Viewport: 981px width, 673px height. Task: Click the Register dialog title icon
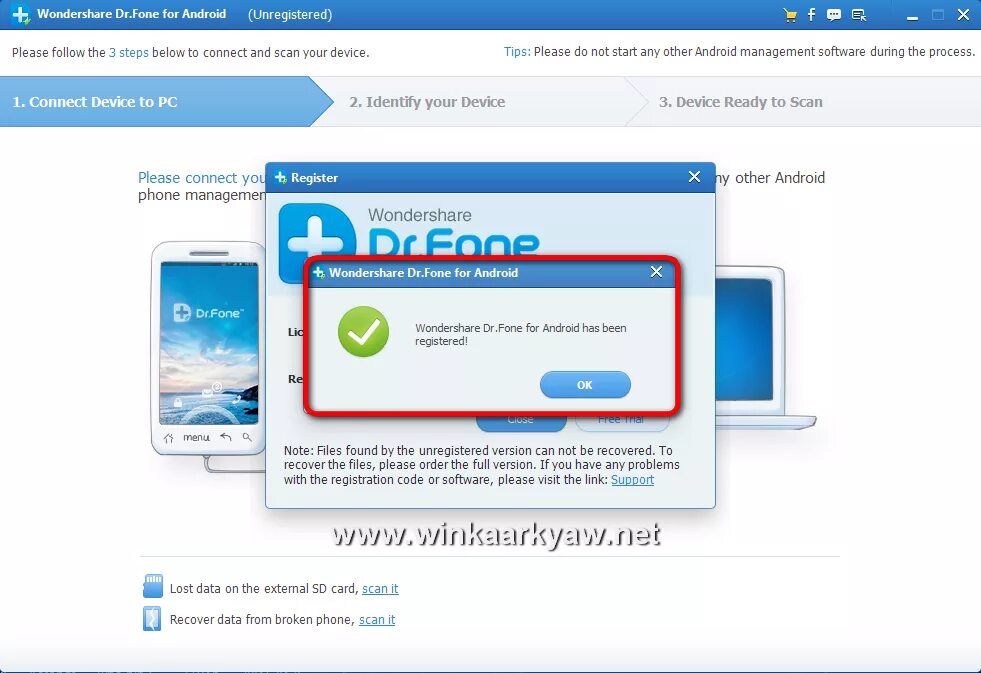click(x=281, y=178)
